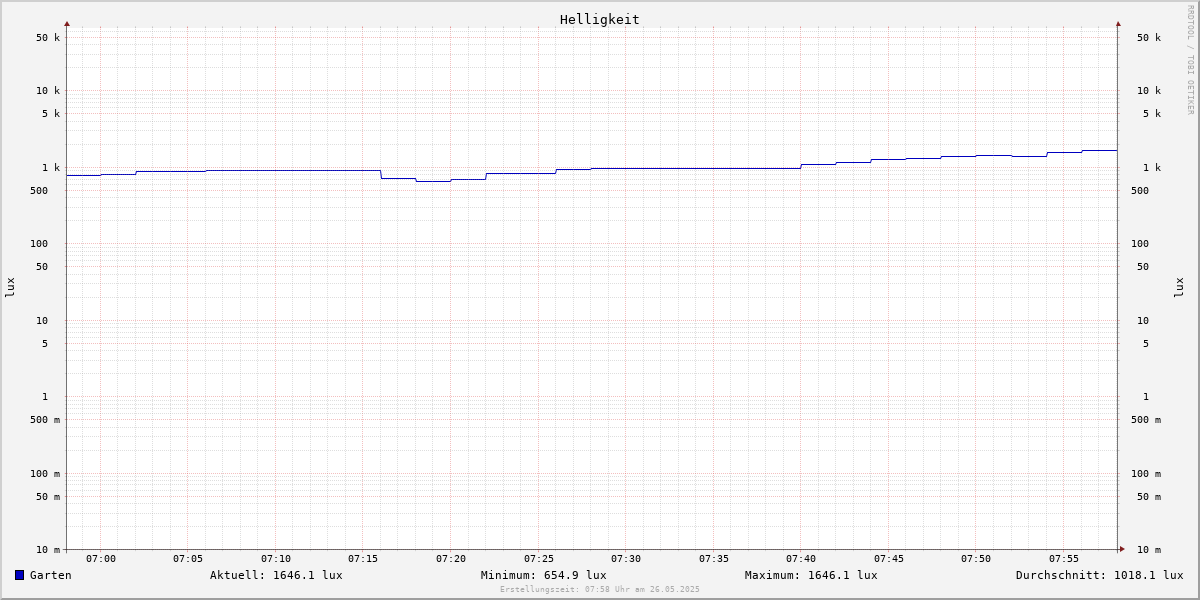Click the chart title Helligkeit
Image resolution: width=1200 pixels, height=600 pixels.
(600, 19)
